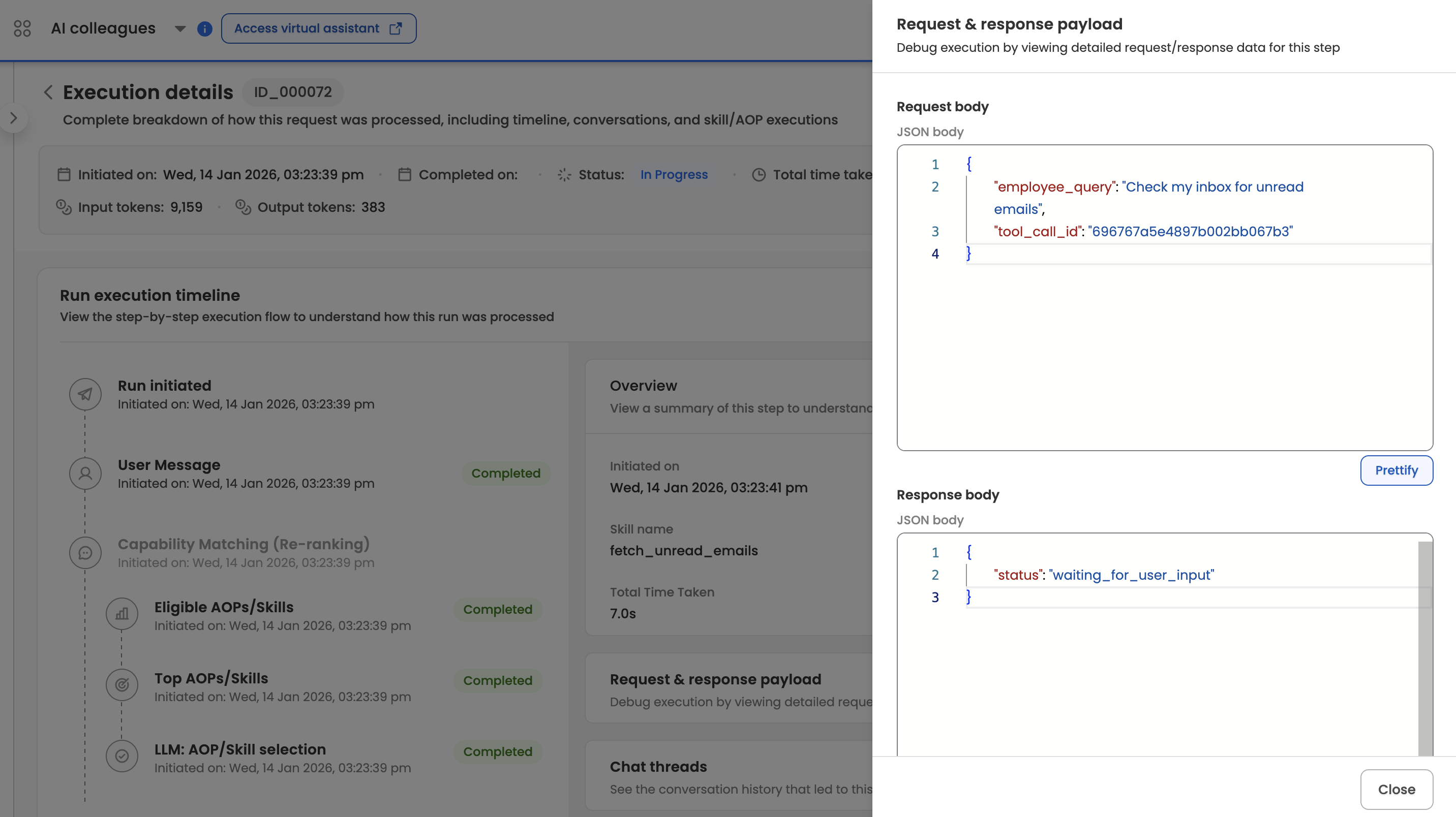1456x817 pixels.
Task: Open the AI colleagues dropdown arrow
Action: coord(180,28)
